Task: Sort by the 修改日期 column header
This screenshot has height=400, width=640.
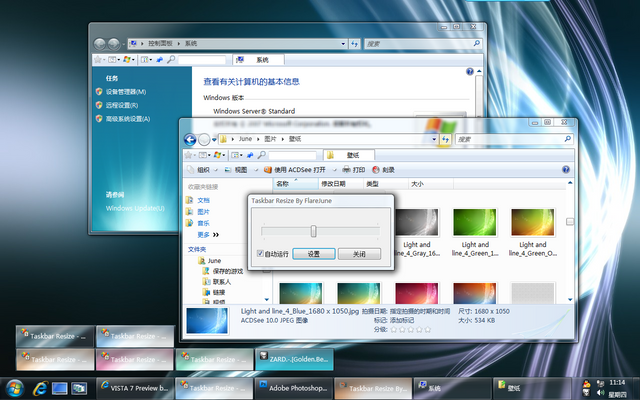Action: 340,184
